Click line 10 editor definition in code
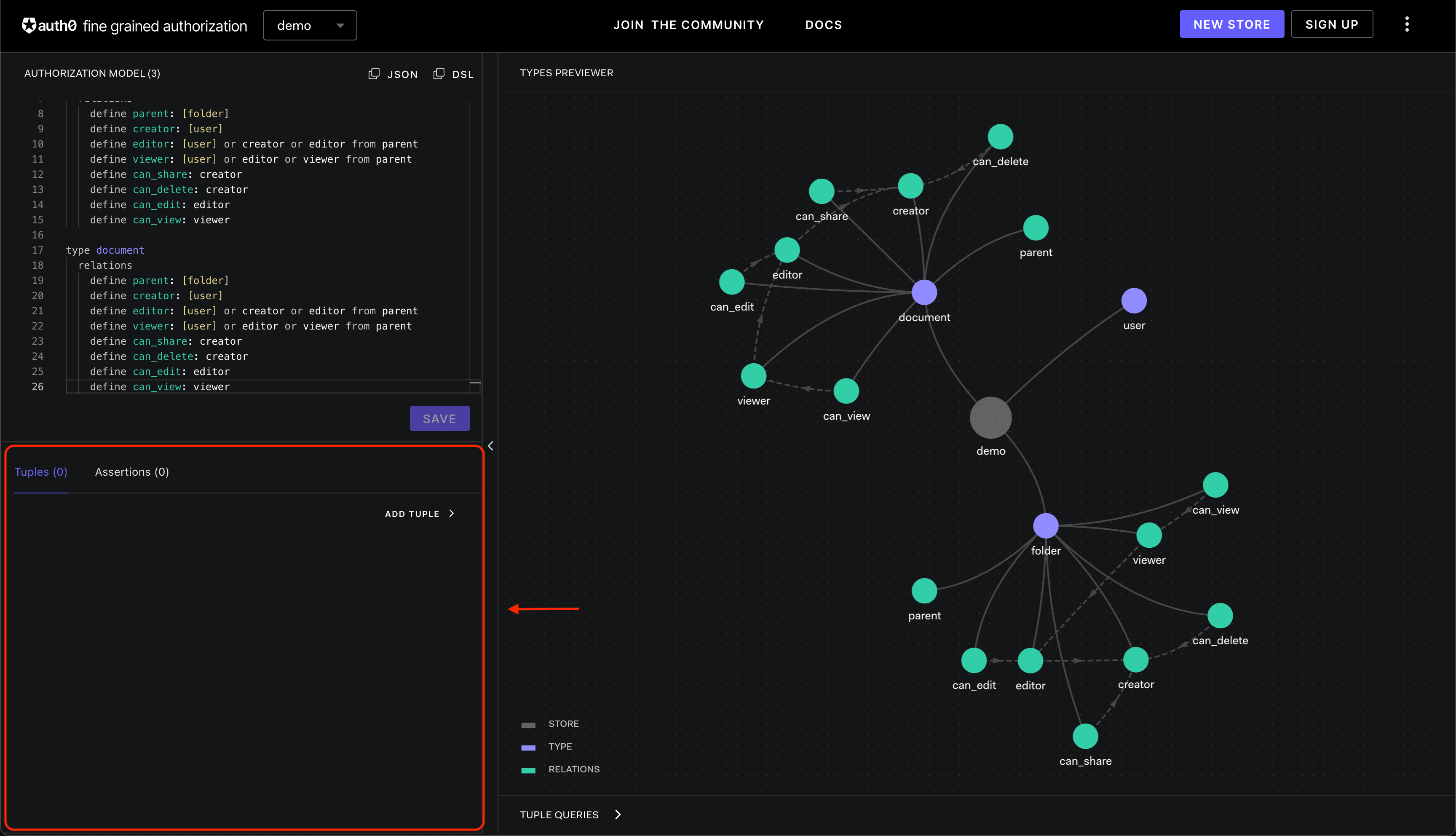The height and width of the screenshot is (836, 1456). tap(254, 144)
